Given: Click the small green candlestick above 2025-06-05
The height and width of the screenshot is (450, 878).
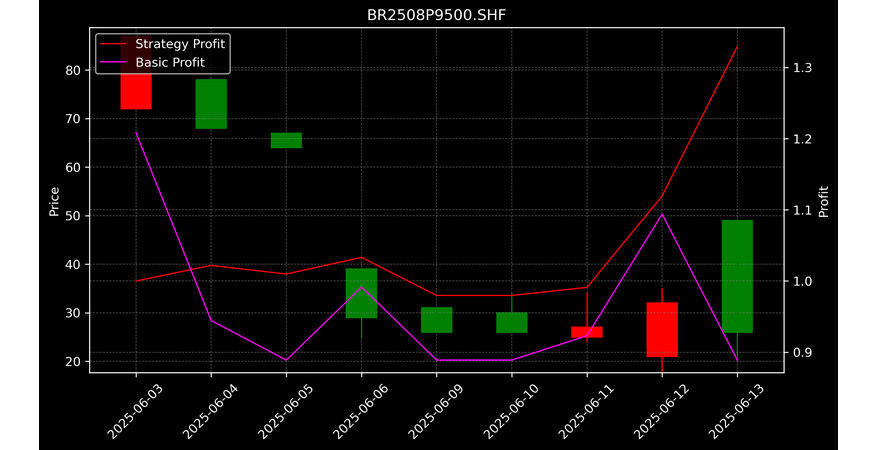Looking at the screenshot, I should (286, 140).
